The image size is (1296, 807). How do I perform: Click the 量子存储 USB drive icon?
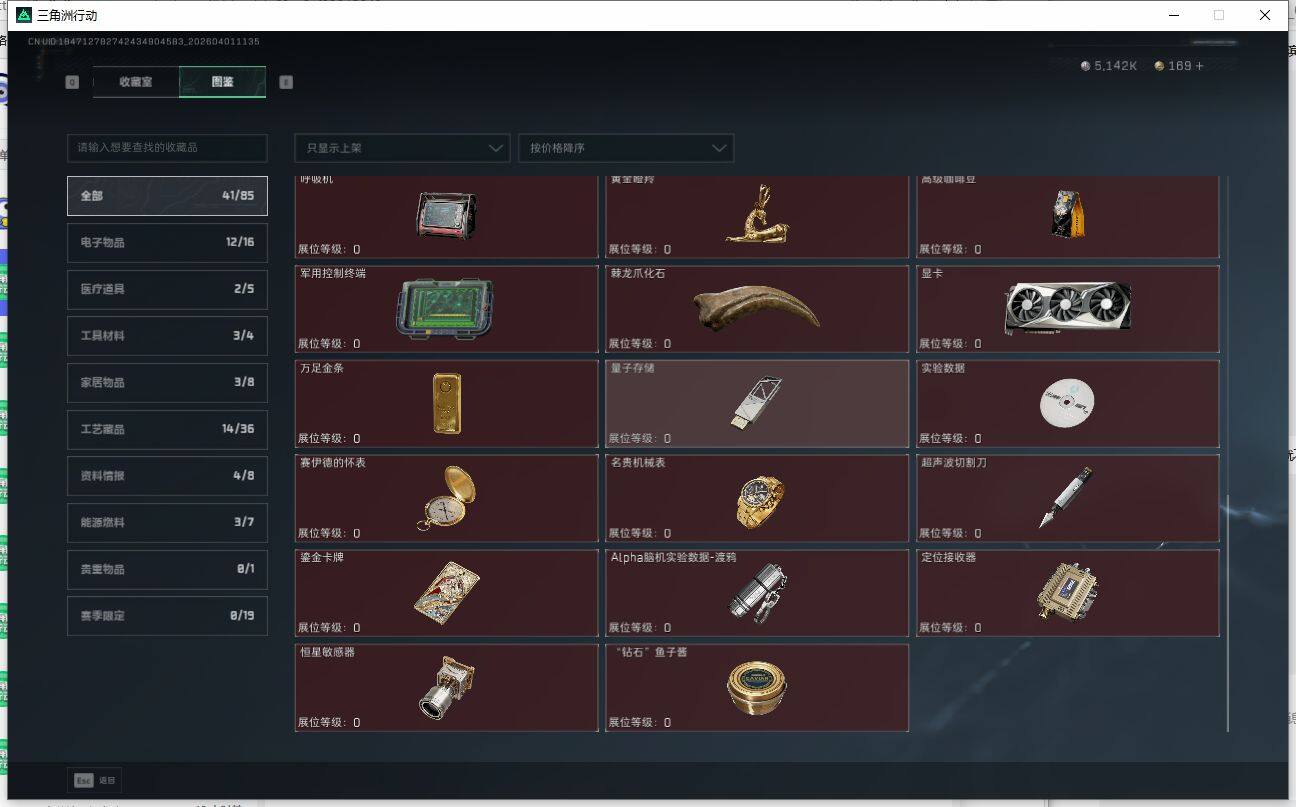tap(756, 403)
